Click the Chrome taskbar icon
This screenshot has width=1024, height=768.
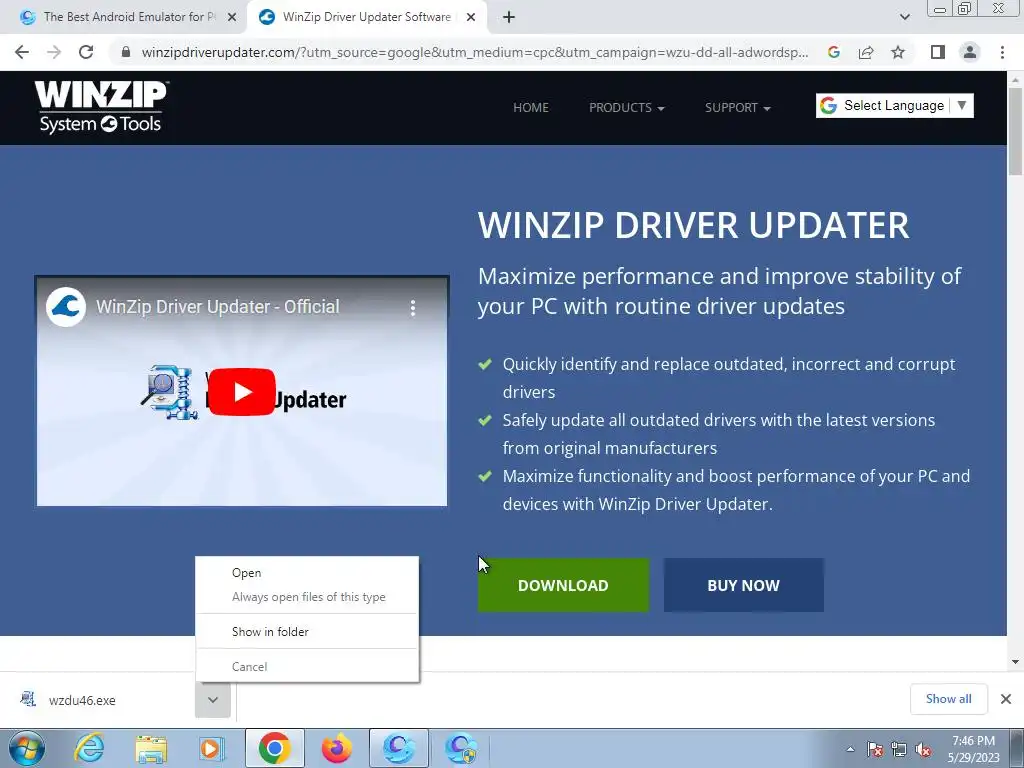pos(274,748)
